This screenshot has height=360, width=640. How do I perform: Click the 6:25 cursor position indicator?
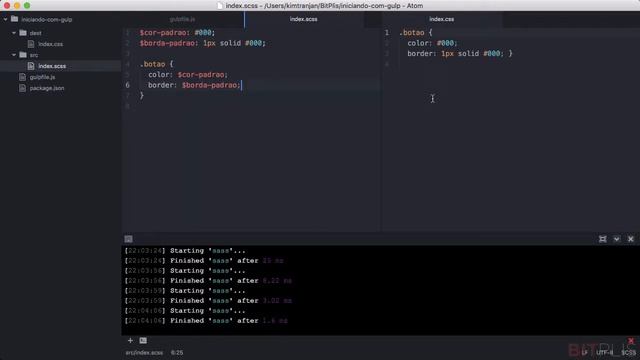177,353
